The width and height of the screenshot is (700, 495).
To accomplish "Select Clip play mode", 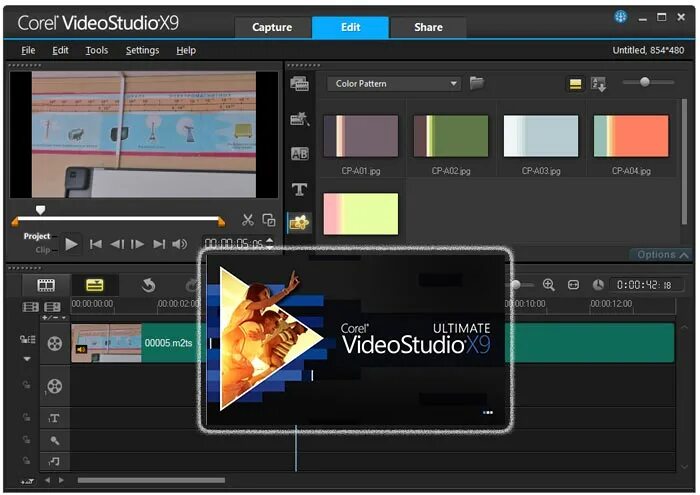I will [x=43, y=250].
